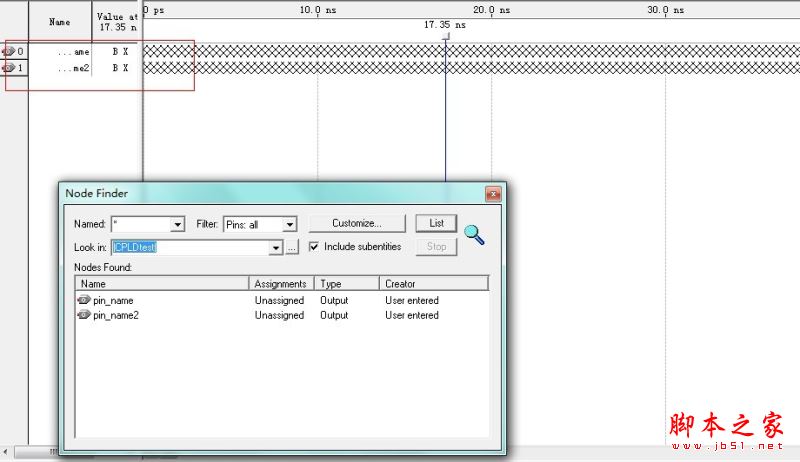This screenshot has width=800, height=462.
Task: Open the Customize... options
Action: (x=357, y=223)
